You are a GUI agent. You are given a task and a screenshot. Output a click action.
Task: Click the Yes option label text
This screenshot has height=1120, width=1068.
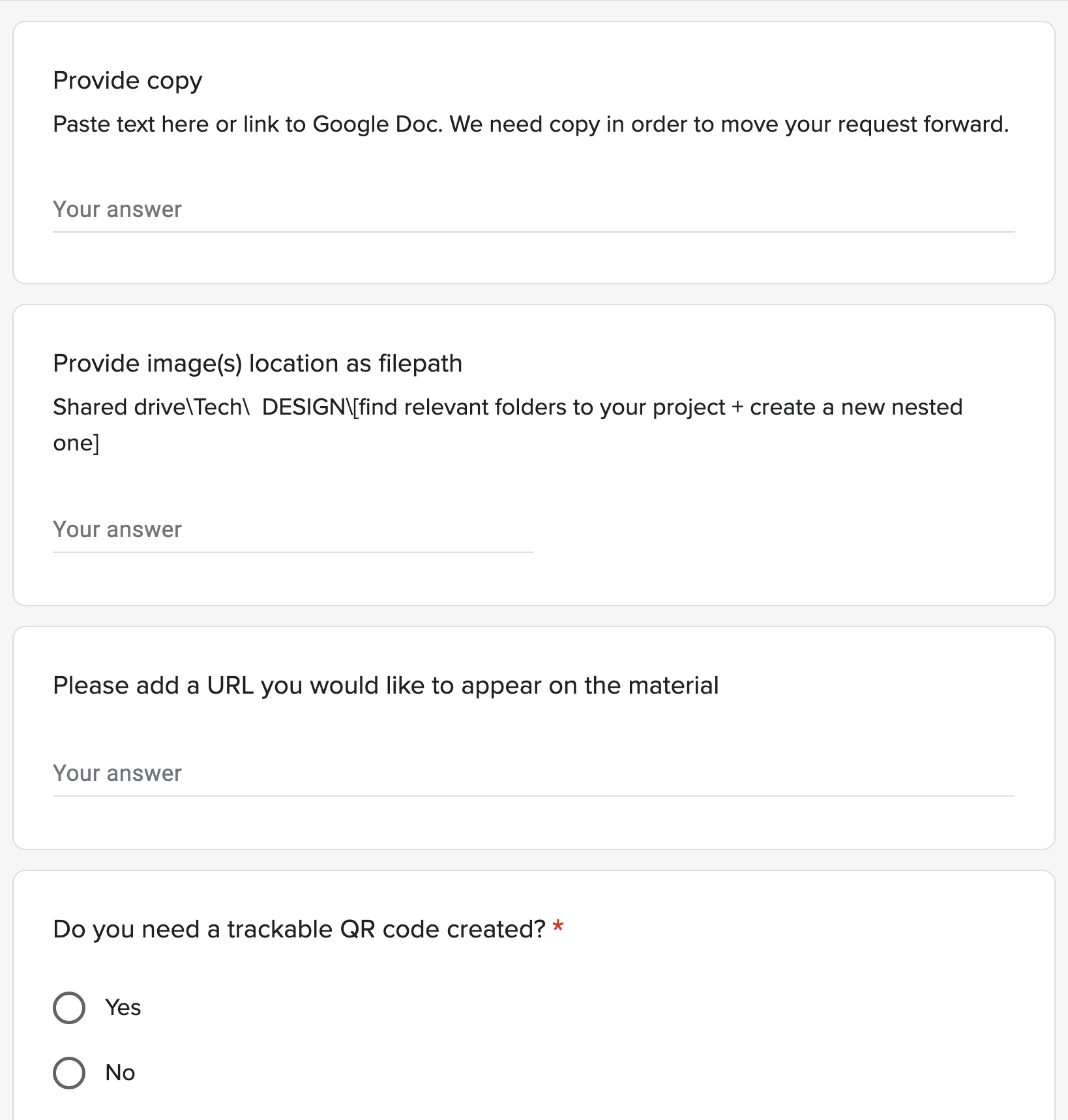tap(123, 1008)
